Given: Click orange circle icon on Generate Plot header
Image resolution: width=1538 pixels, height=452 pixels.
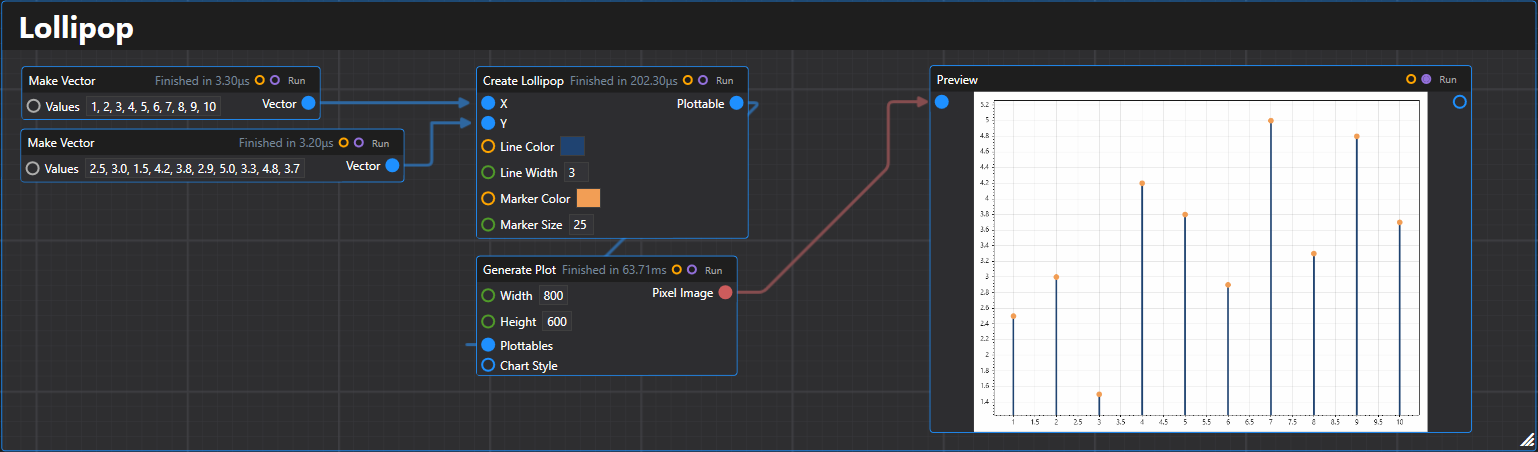Looking at the screenshot, I should tap(677, 270).
